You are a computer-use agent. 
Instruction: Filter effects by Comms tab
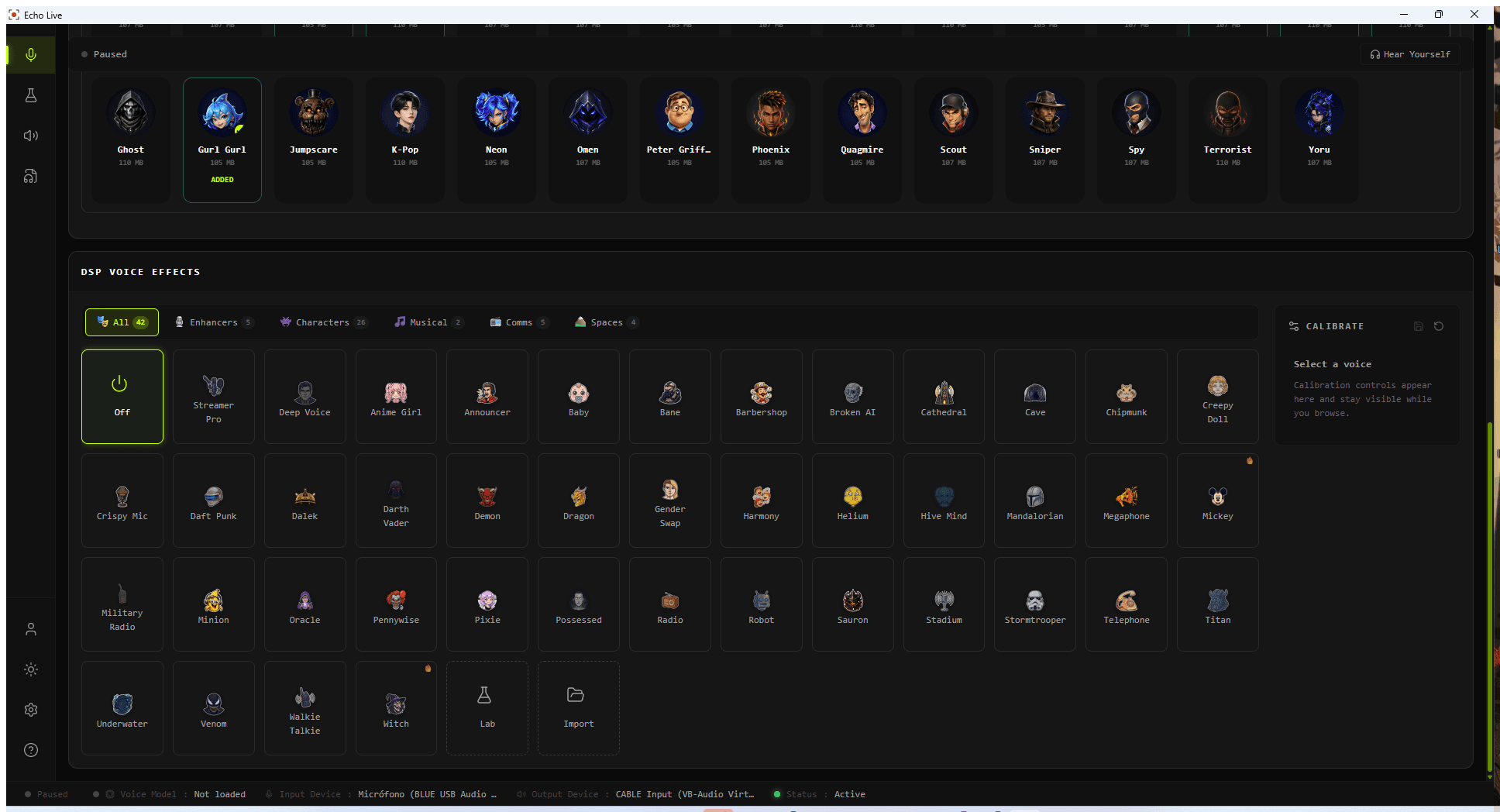click(519, 322)
